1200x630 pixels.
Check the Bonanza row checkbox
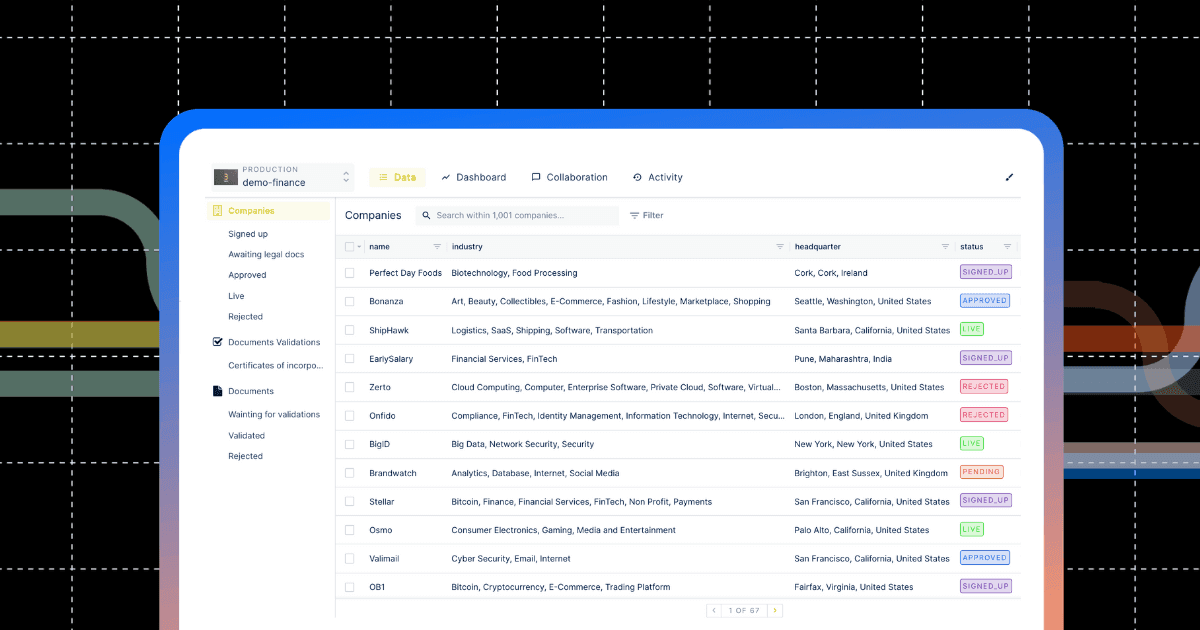point(350,301)
